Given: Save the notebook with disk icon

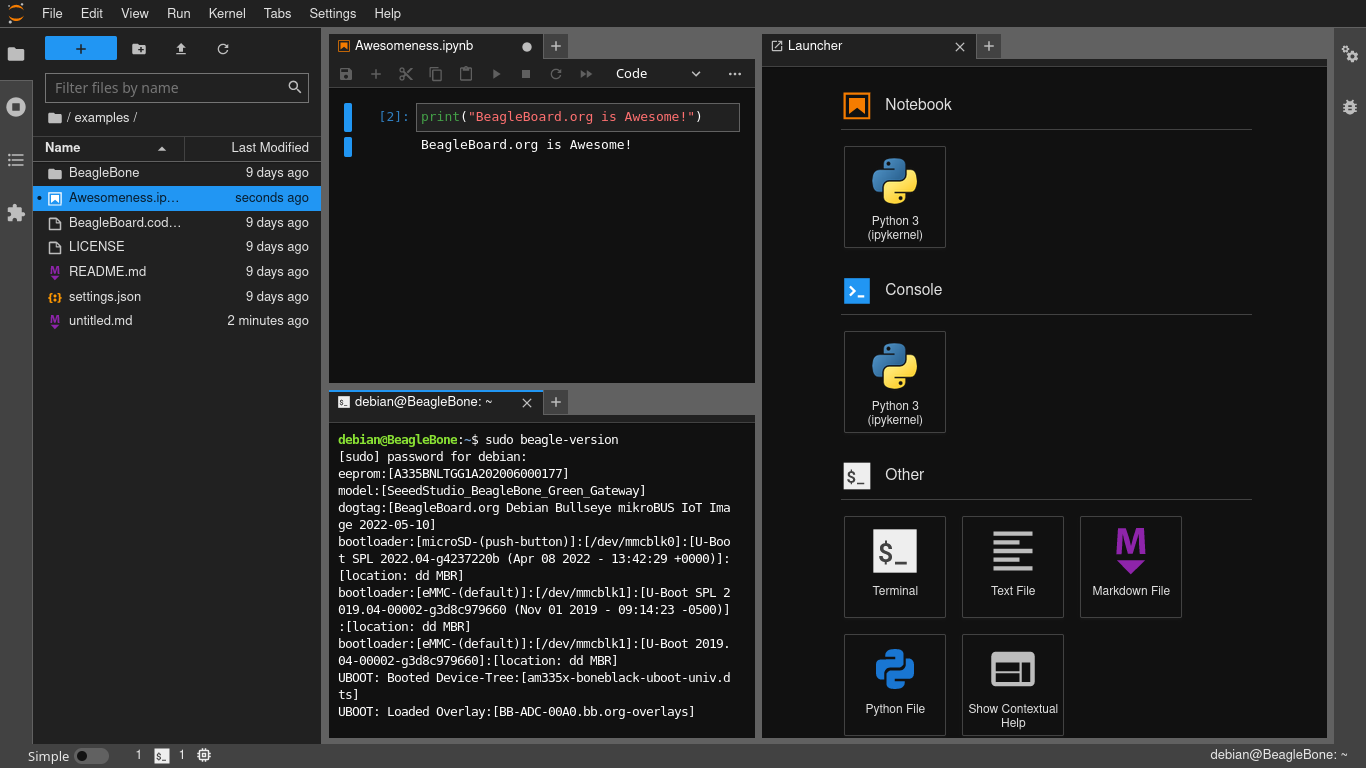Looking at the screenshot, I should point(346,74).
